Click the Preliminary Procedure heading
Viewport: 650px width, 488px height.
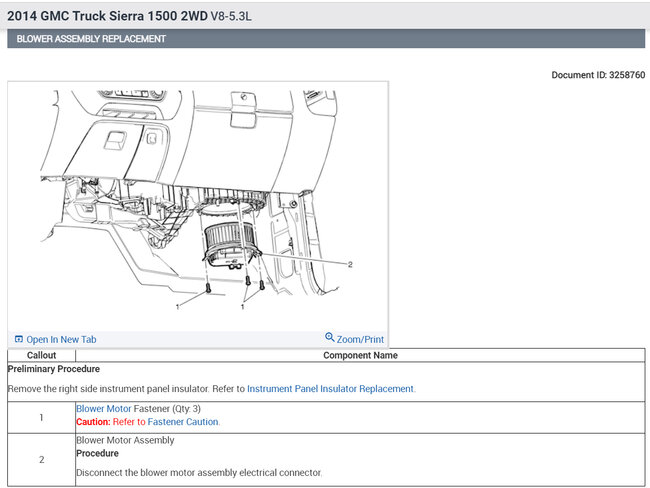[x=54, y=369]
